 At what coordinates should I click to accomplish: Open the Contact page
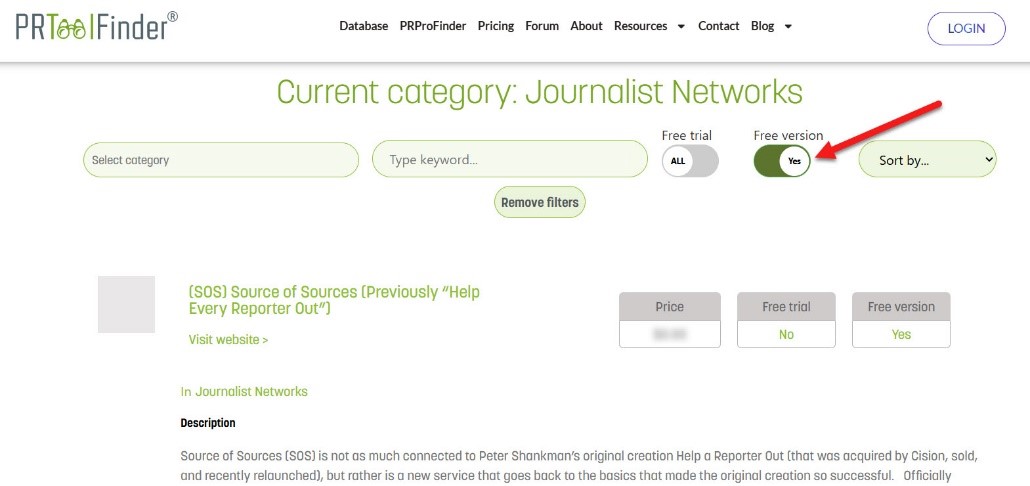(x=718, y=26)
